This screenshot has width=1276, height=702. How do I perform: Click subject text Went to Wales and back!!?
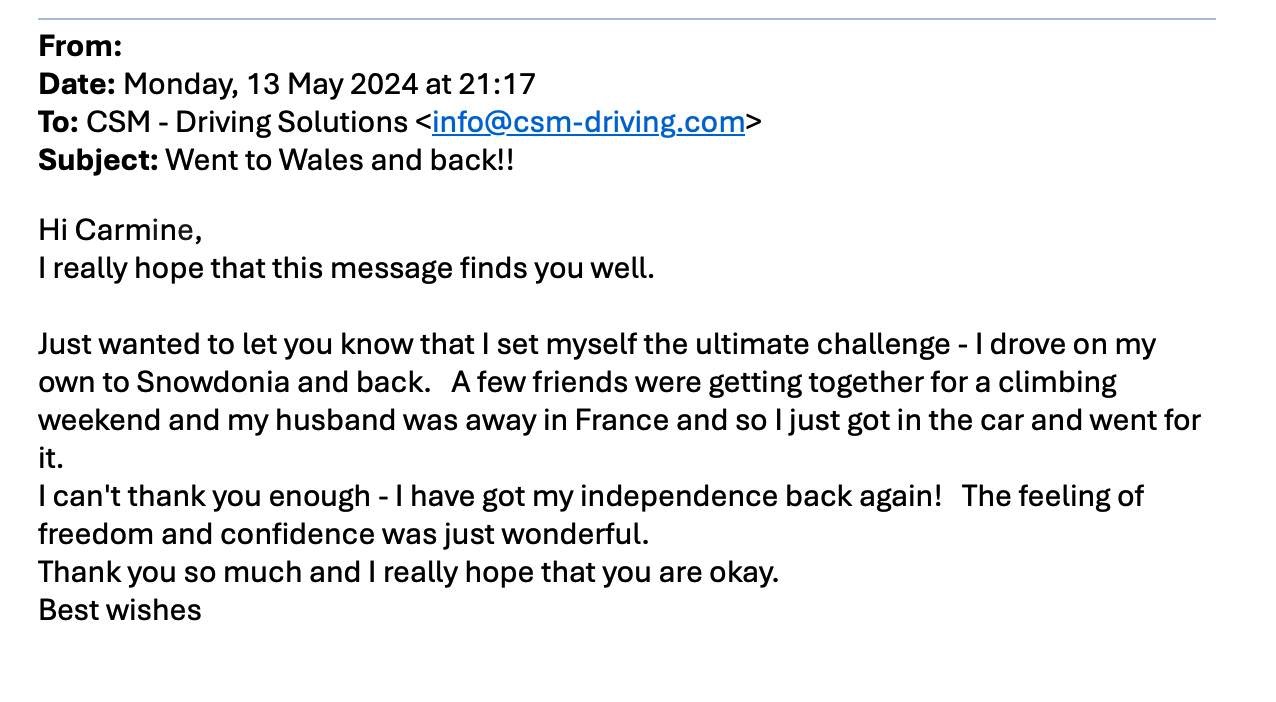pyautogui.click(x=340, y=160)
